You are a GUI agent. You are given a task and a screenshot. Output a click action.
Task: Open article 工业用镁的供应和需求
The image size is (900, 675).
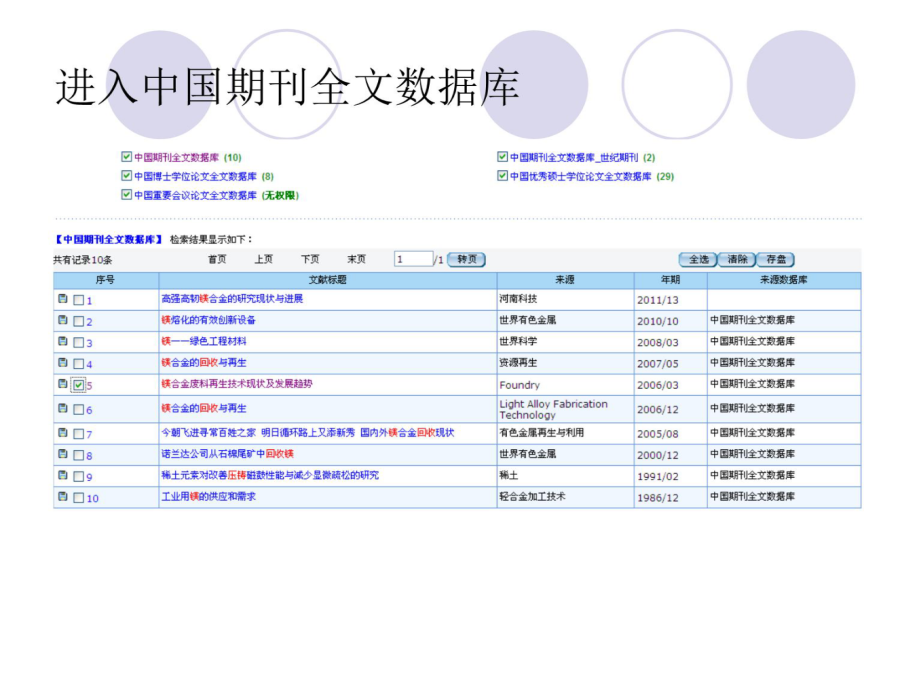coord(208,496)
